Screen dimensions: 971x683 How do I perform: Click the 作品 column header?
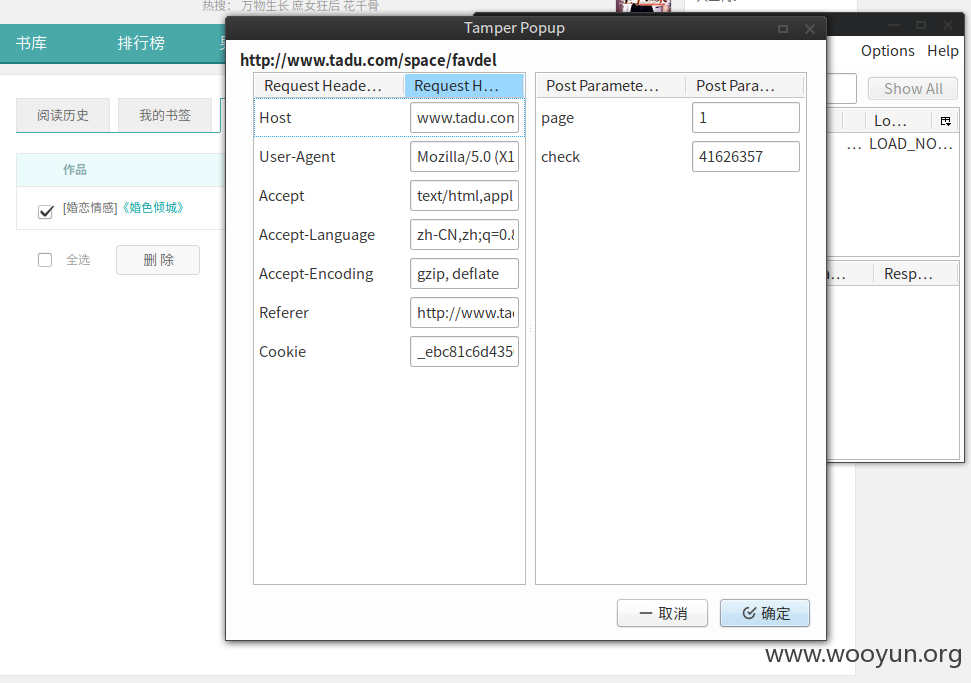pos(75,170)
